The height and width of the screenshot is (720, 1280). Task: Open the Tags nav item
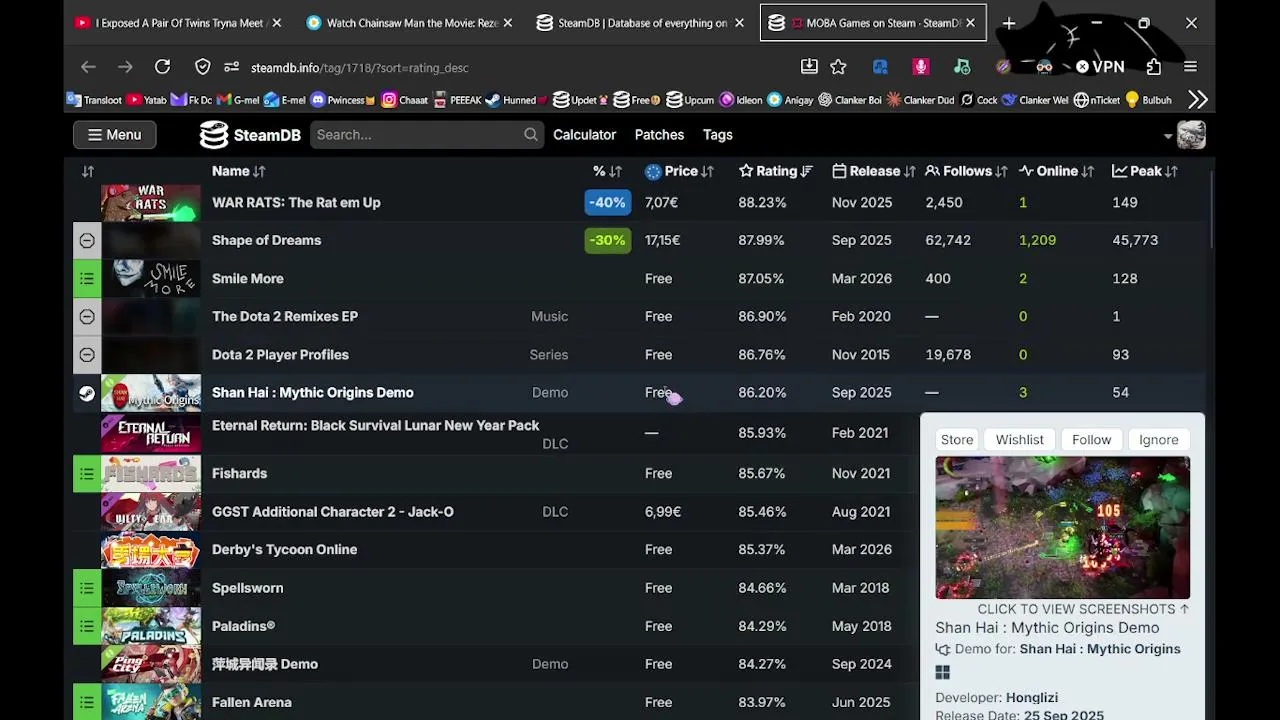718,135
